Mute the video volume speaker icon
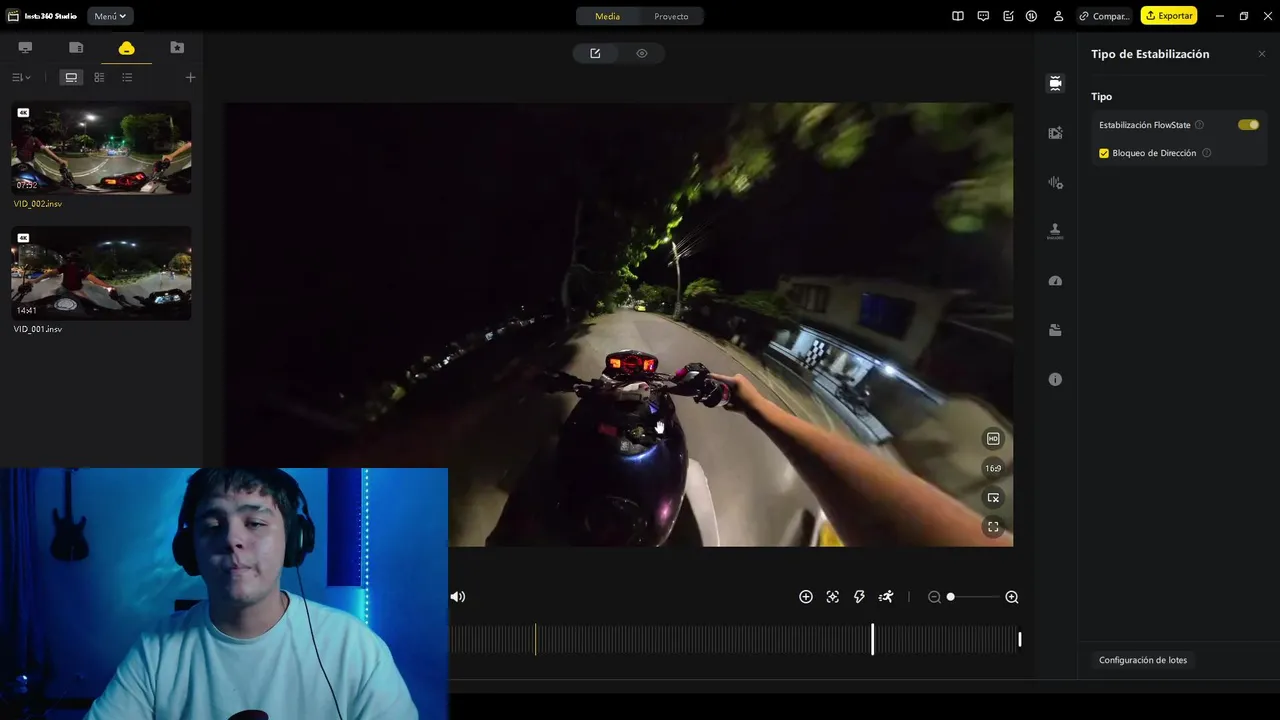Screen dimensions: 1280x720 (458, 597)
